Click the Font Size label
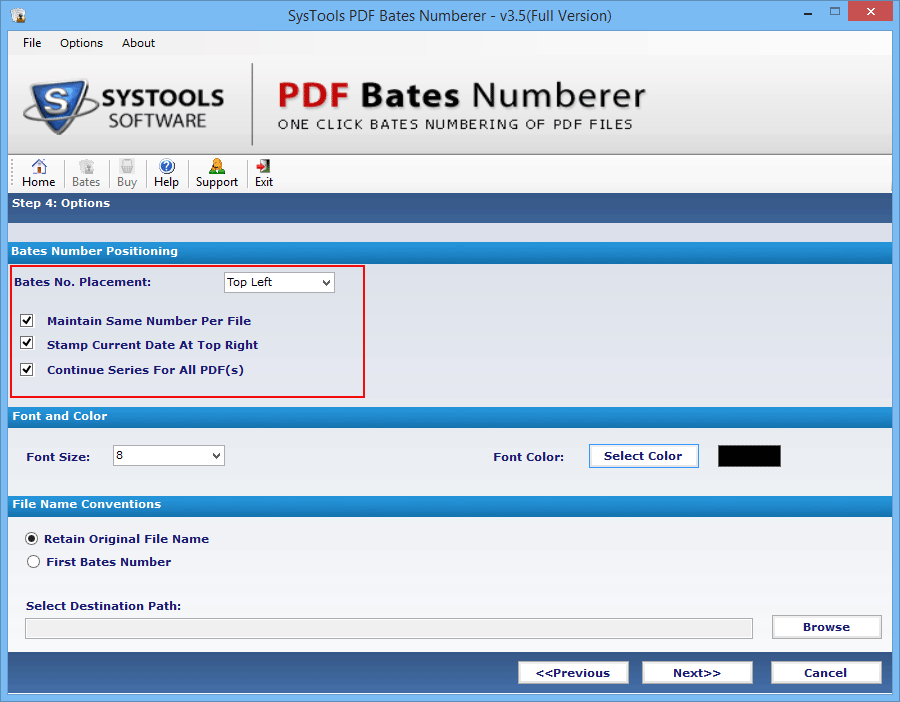Image resolution: width=900 pixels, height=702 pixels. click(58, 457)
